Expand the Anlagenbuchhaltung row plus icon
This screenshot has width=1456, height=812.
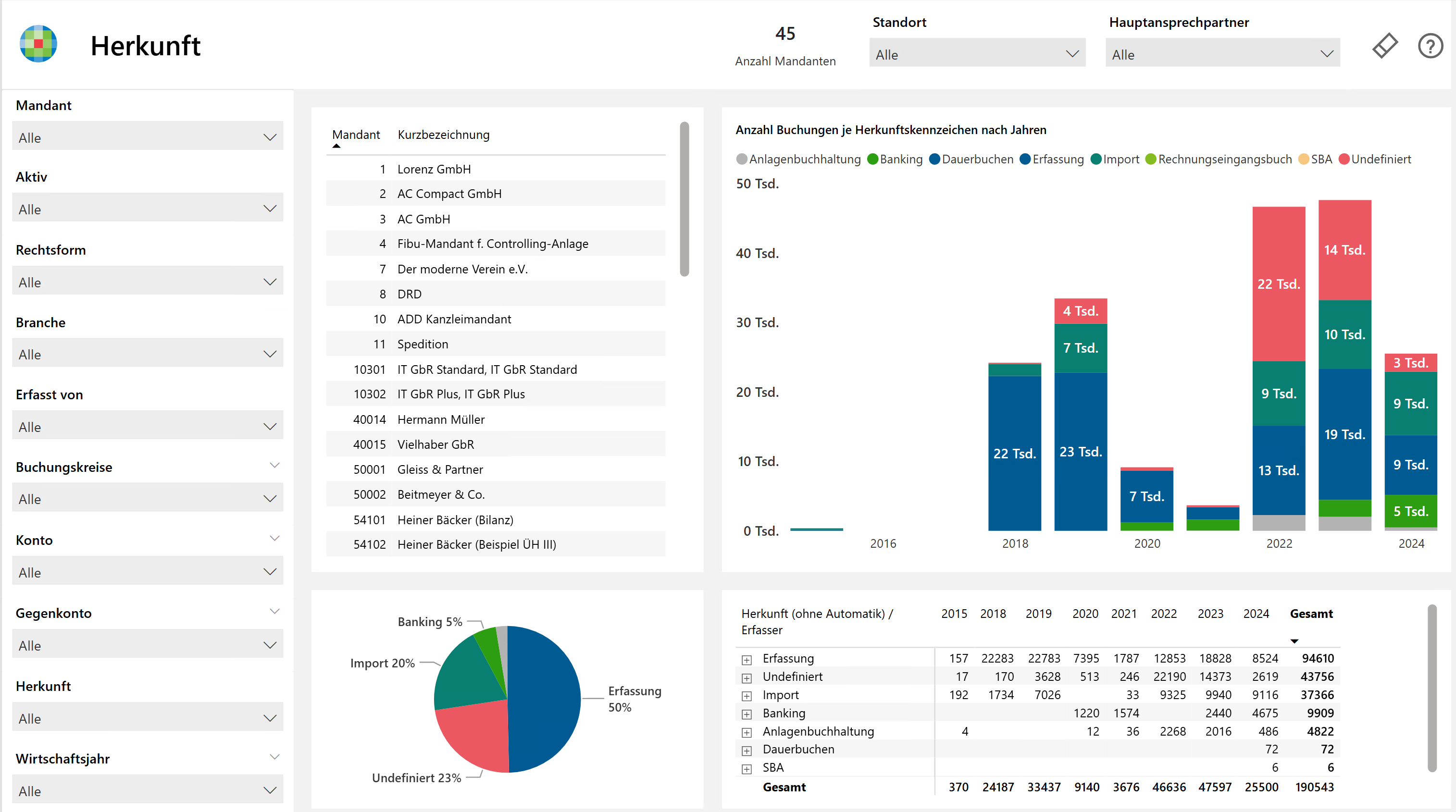pos(747,733)
